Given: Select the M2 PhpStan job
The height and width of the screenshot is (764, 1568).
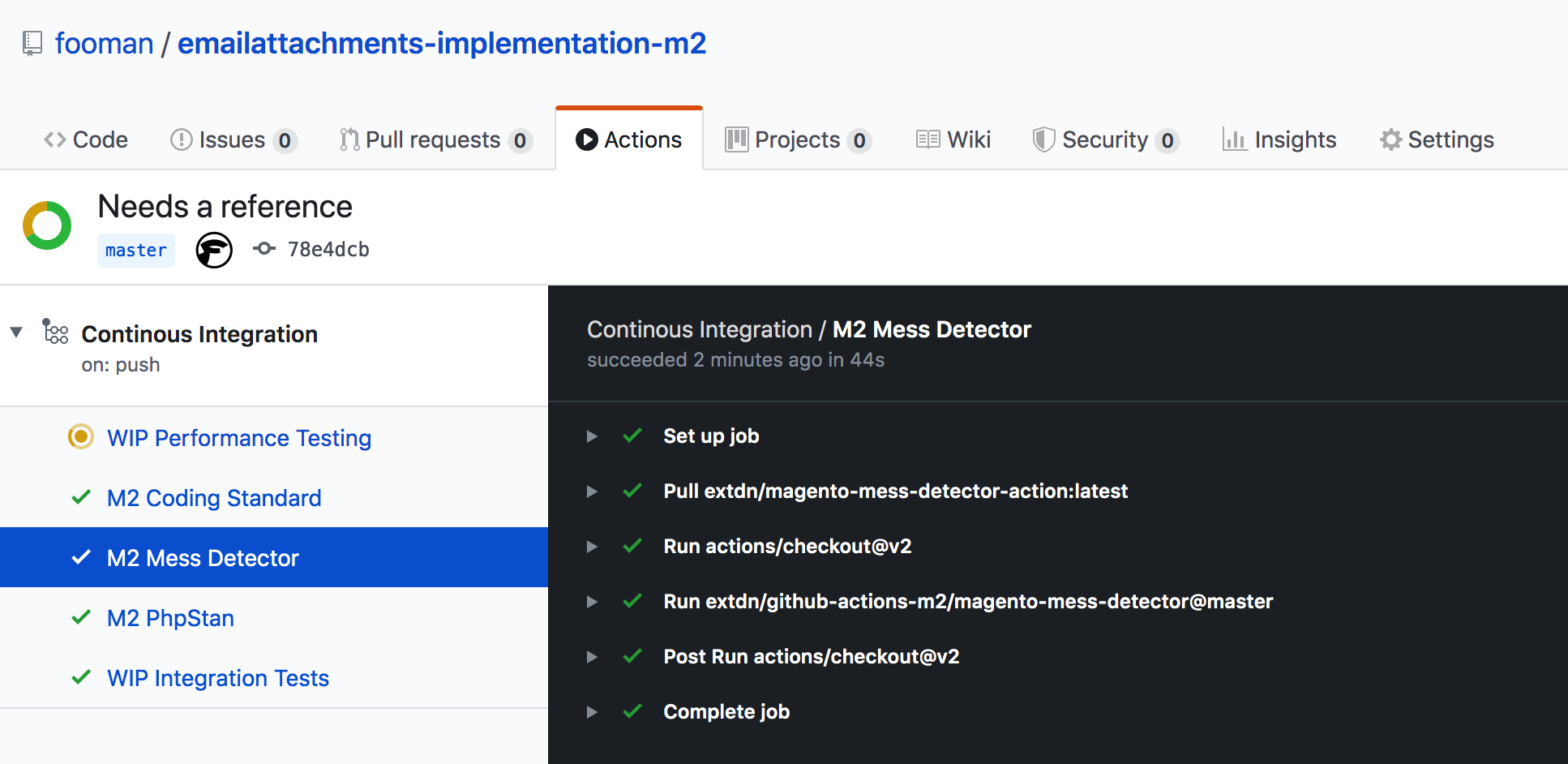Looking at the screenshot, I should click(x=170, y=618).
